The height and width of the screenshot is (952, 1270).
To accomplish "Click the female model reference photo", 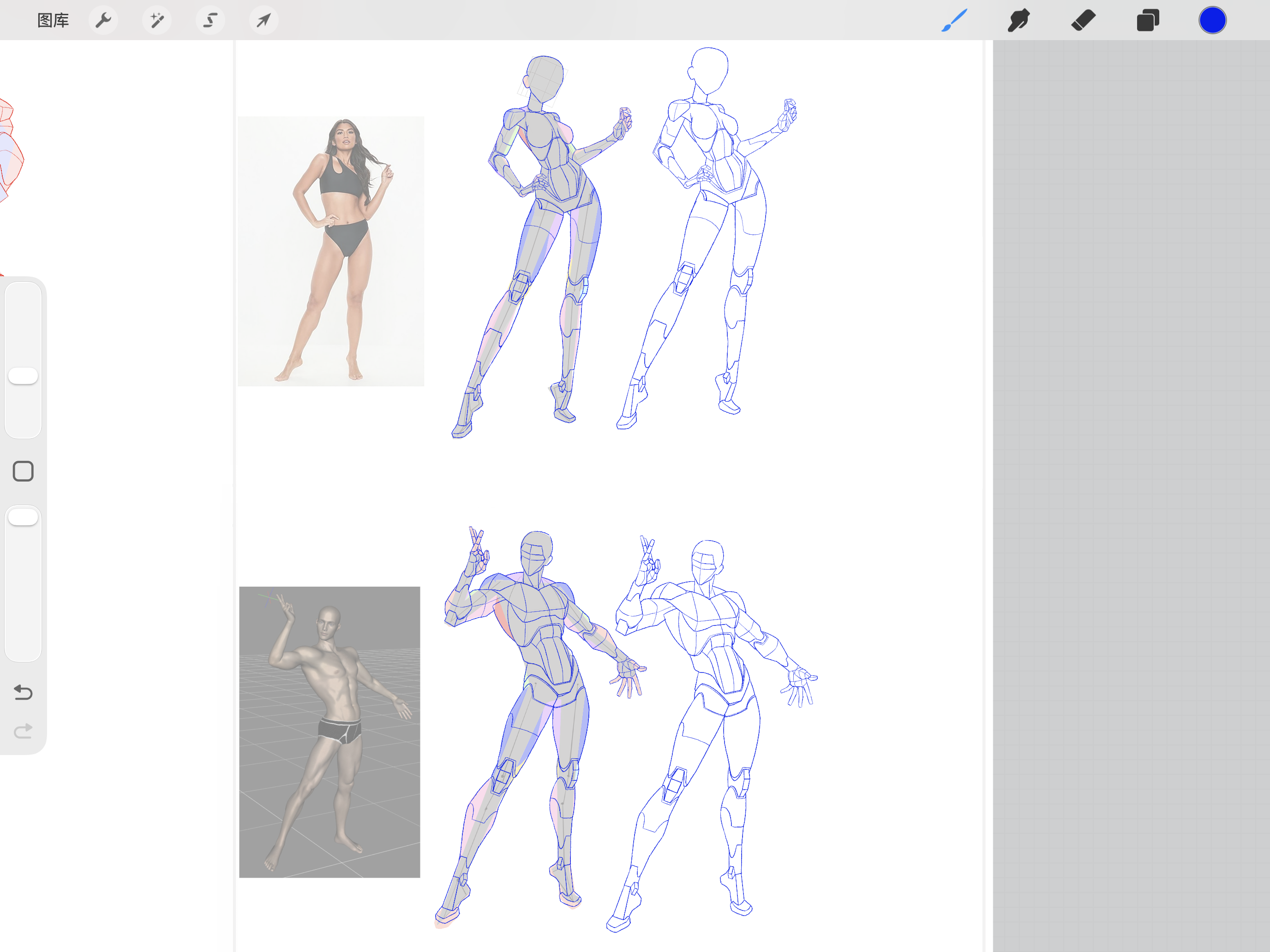I will [331, 251].
